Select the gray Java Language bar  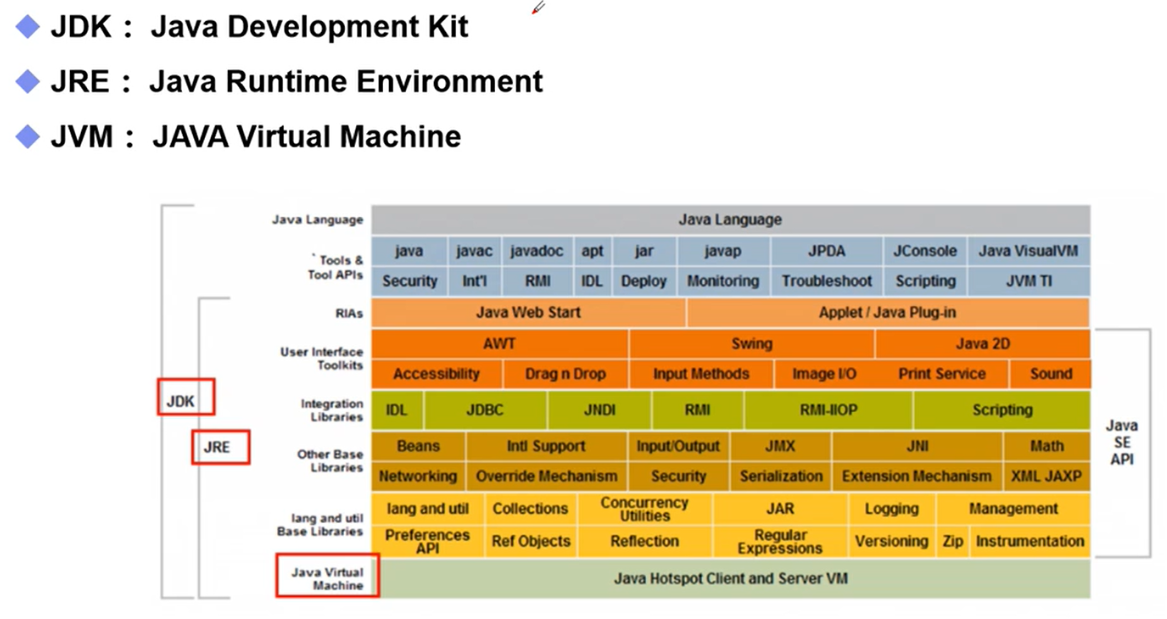click(x=731, y=219)
